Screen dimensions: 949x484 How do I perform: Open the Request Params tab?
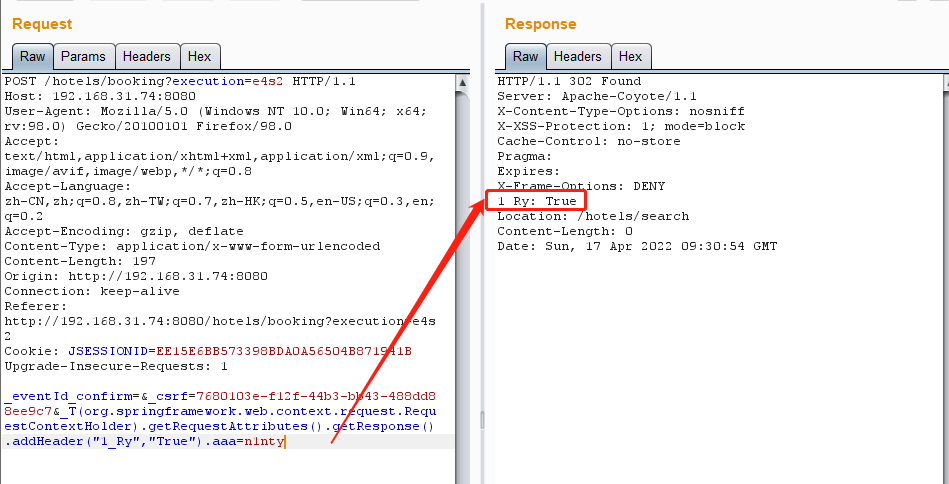coord(84,57)
